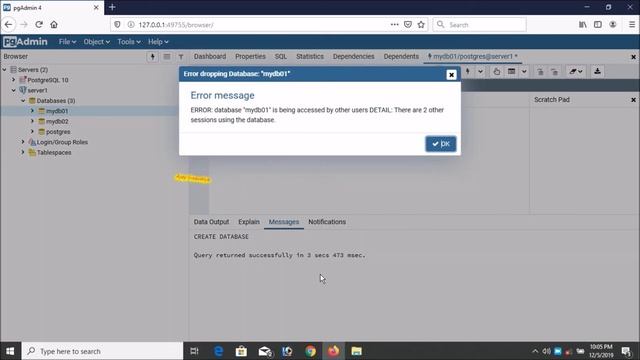Click the Filtered Rows funnel icon in Browser panel

tap(181, 57)
